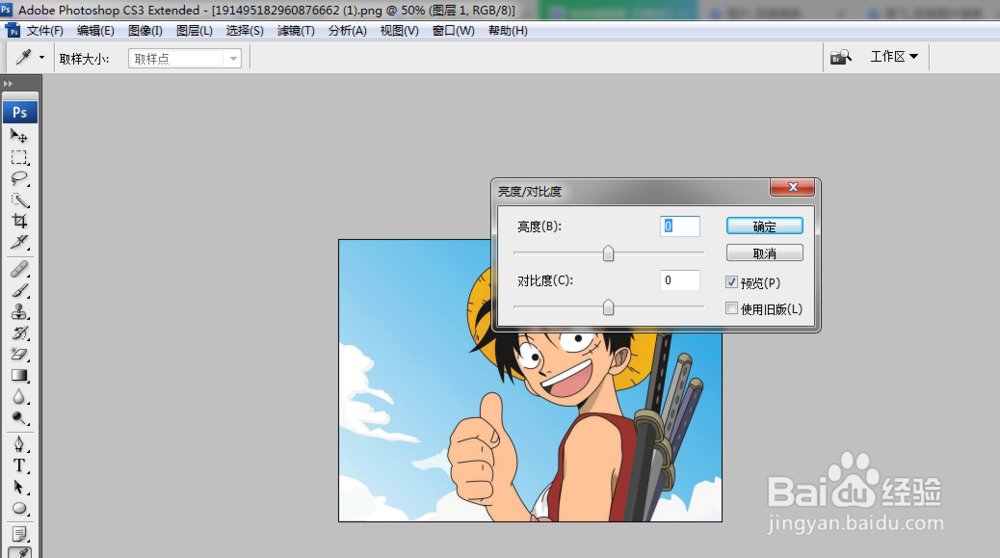
Task: Open the 滤镜(T) menu
Action: [x=296, y=31]
